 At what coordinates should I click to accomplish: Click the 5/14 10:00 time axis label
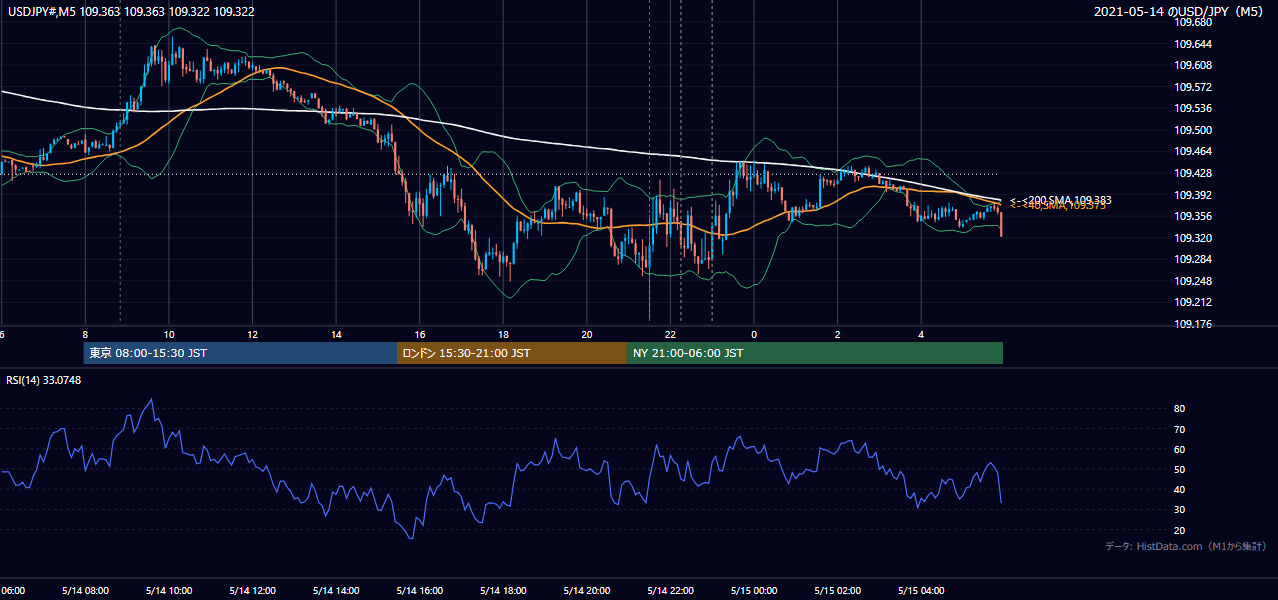click(x=169, y=590)
